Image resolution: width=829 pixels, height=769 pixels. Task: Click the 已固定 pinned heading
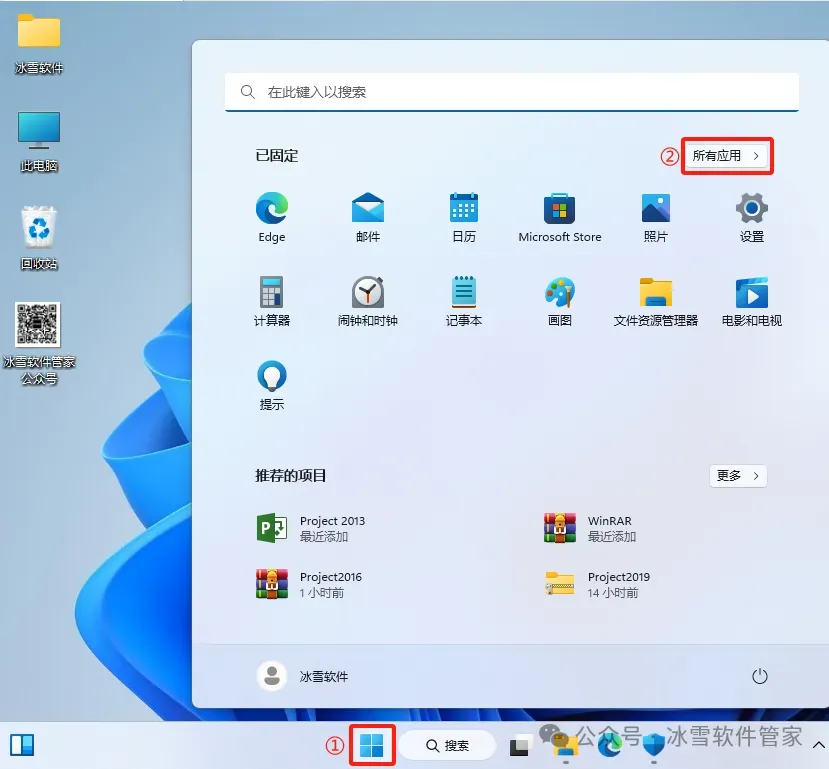click(277, 156)
